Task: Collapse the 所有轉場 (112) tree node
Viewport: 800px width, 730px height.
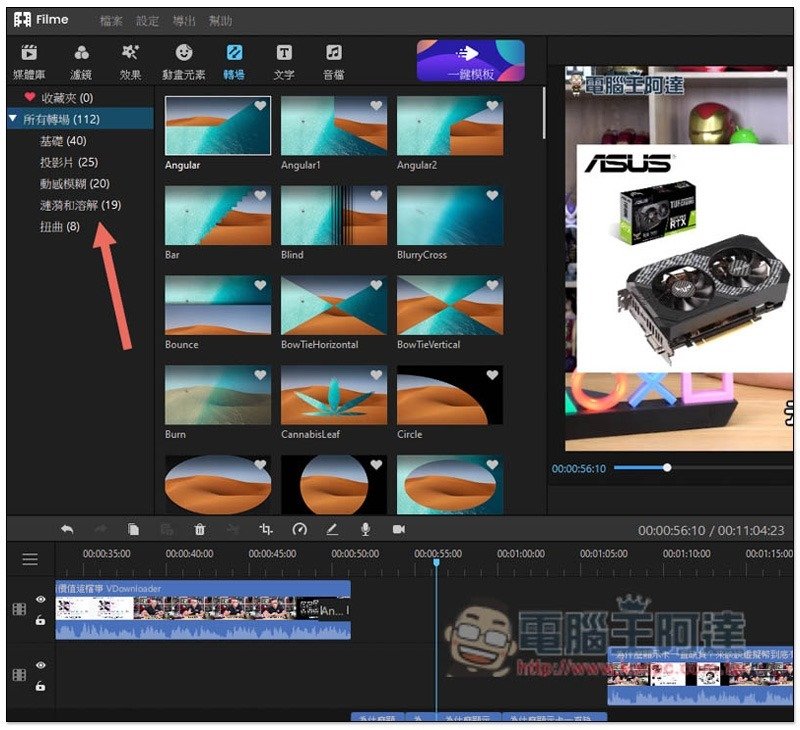Action: pyautogui.click(x=12, y=119)
